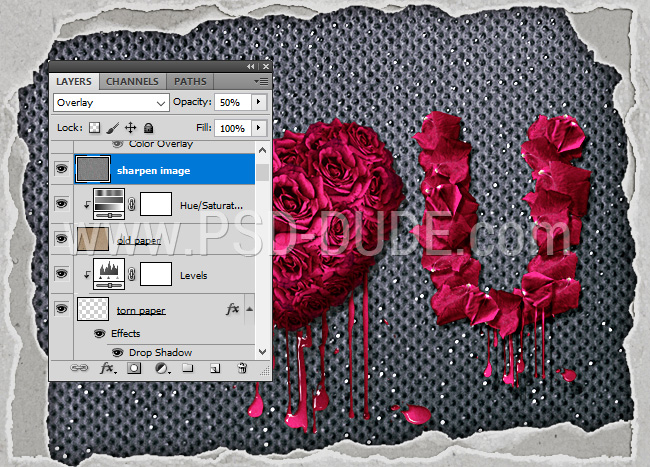Image resolution: width=650 pixels, height=467 pixels.
Task: Open the Opacity slider arrow
Action: coord(259,102)
